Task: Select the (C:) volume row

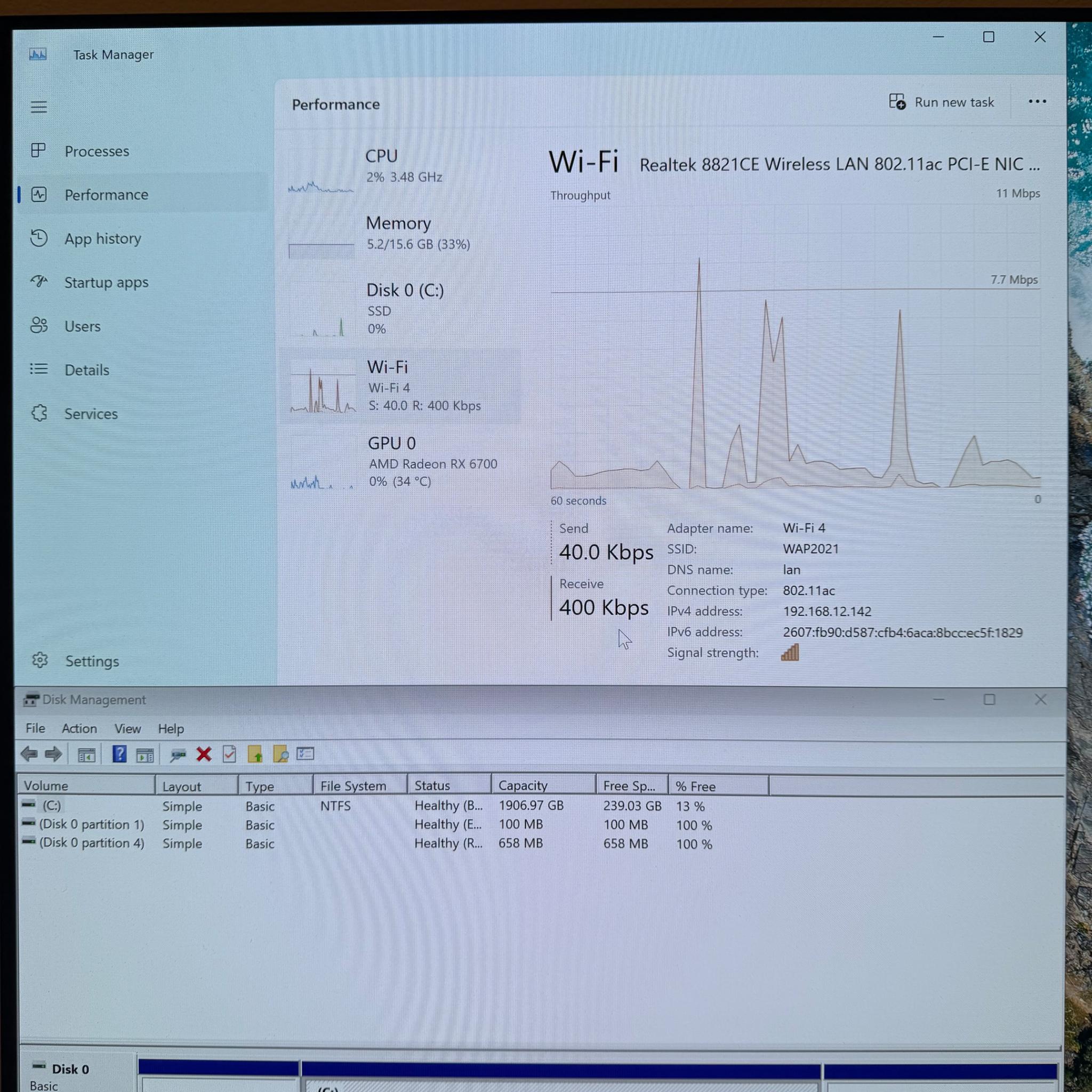Action: [x=367, y=806]
